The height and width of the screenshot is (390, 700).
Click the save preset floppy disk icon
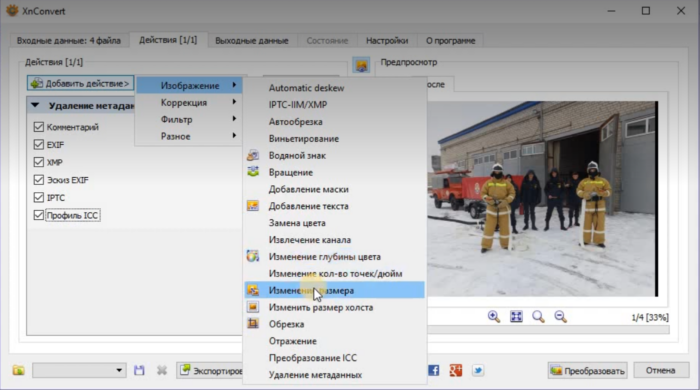[139, 370]
